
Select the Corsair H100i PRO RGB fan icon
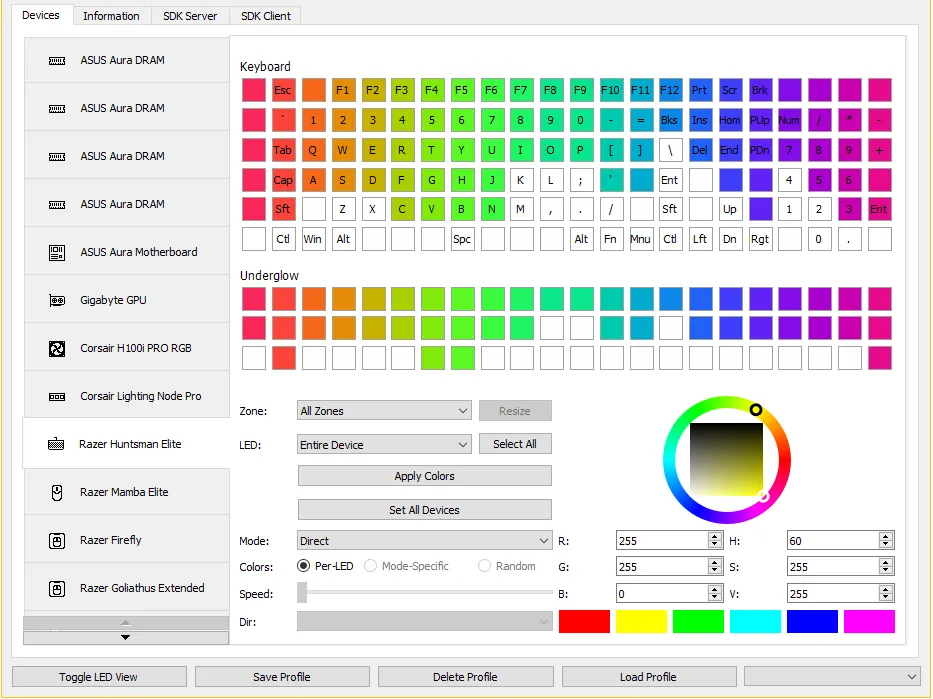(x=57, y=349)
